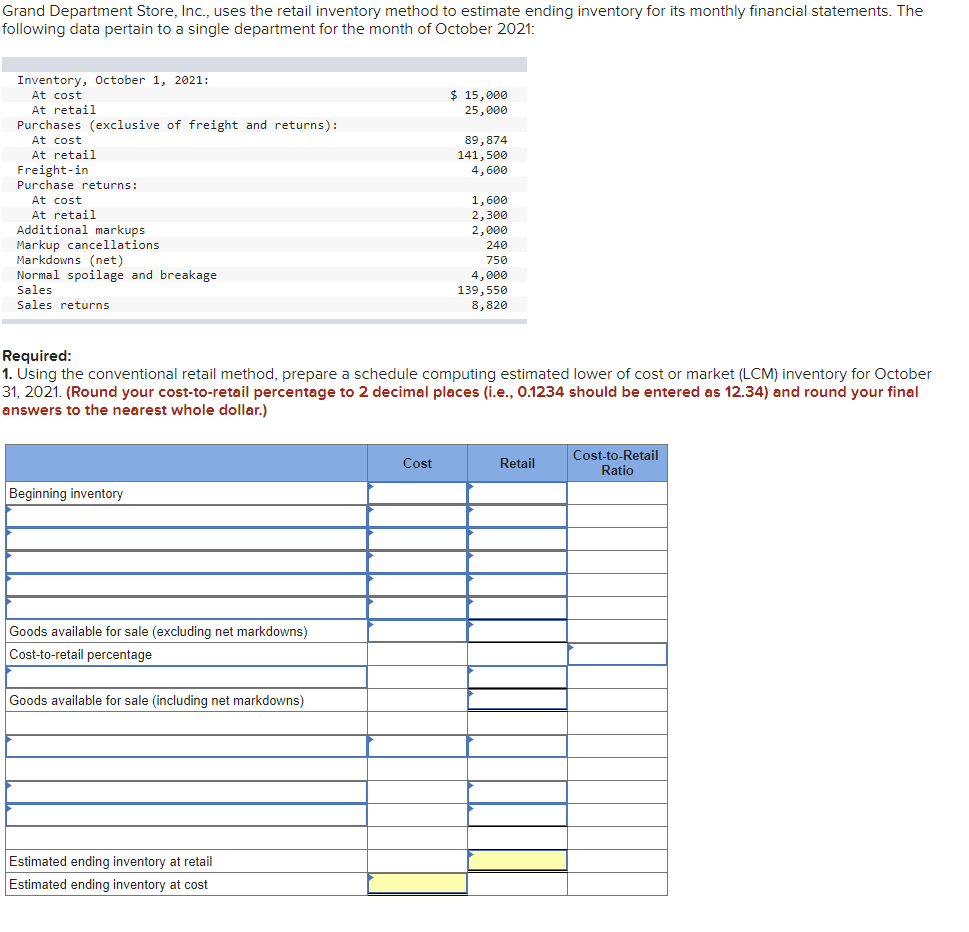Click the "89,874" purchases cost value

486,140
